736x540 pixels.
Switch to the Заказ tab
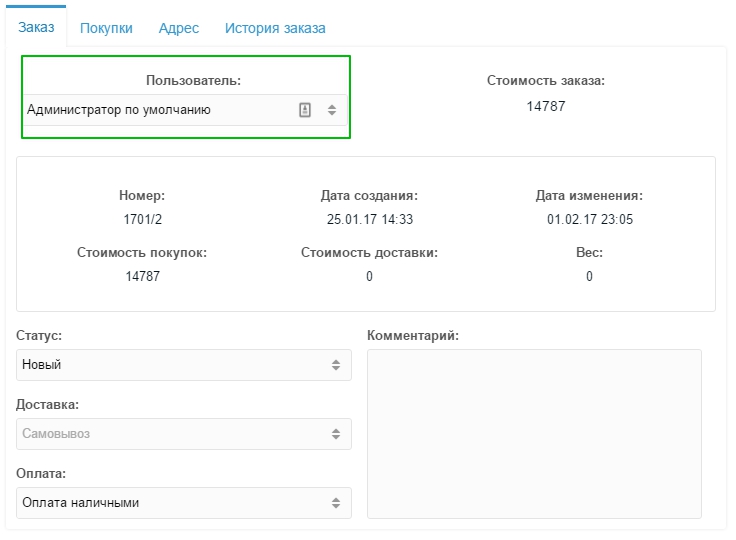pos(36,28)
